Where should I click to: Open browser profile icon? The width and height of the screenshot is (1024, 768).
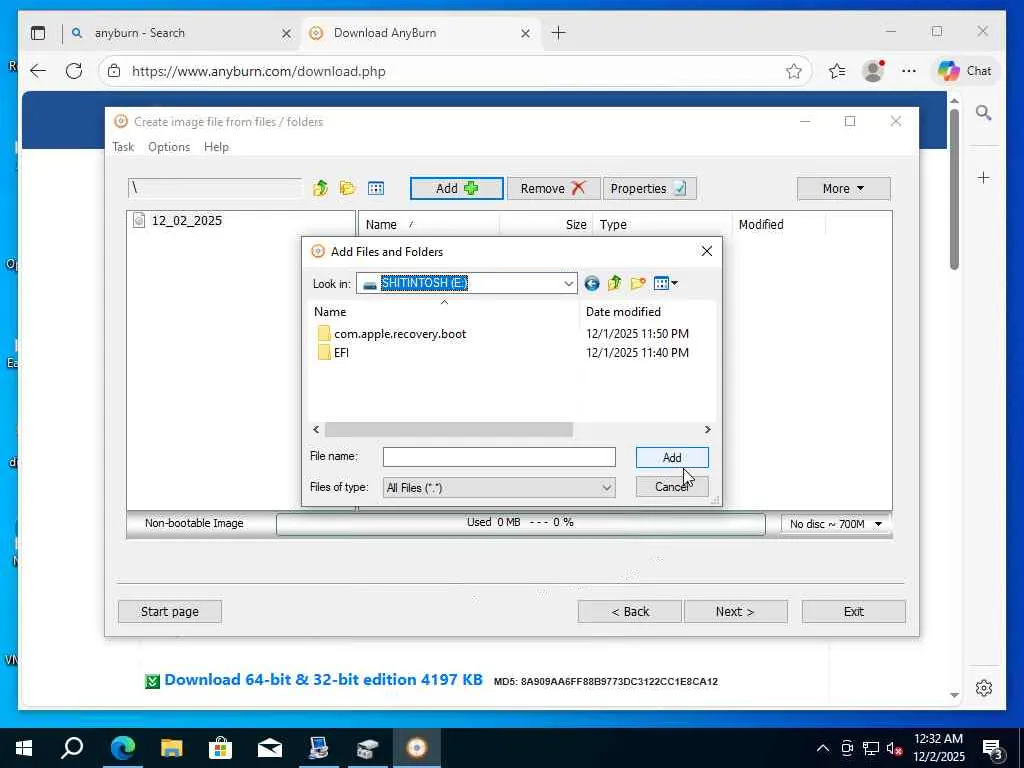[x=873, y=71]
